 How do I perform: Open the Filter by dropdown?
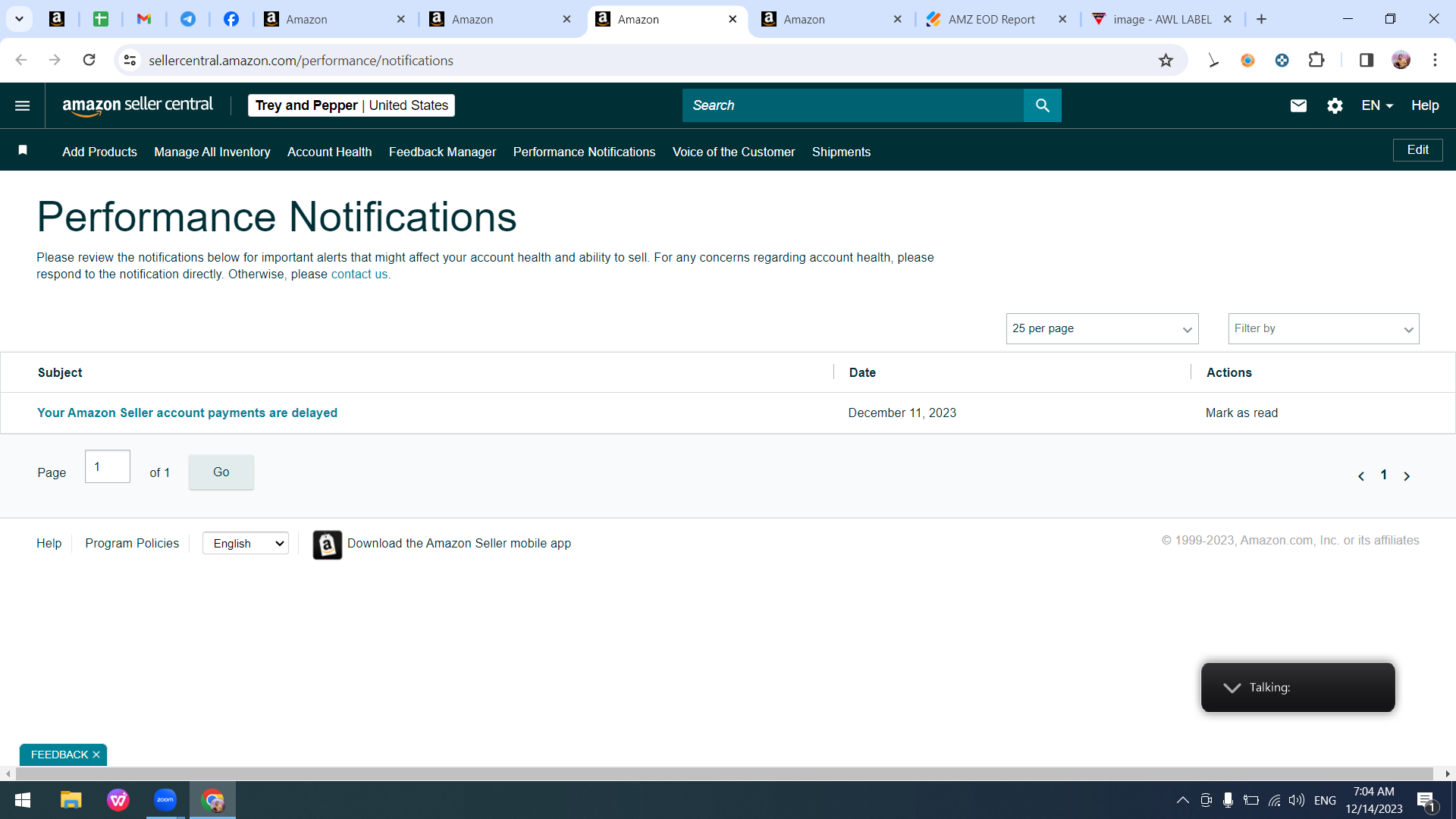(1323, 329)
